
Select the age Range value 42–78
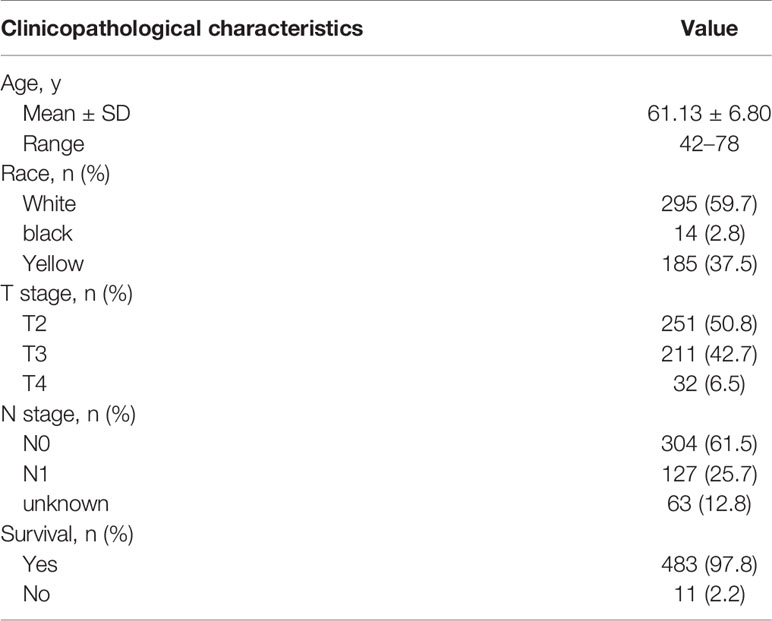[709, 144]
